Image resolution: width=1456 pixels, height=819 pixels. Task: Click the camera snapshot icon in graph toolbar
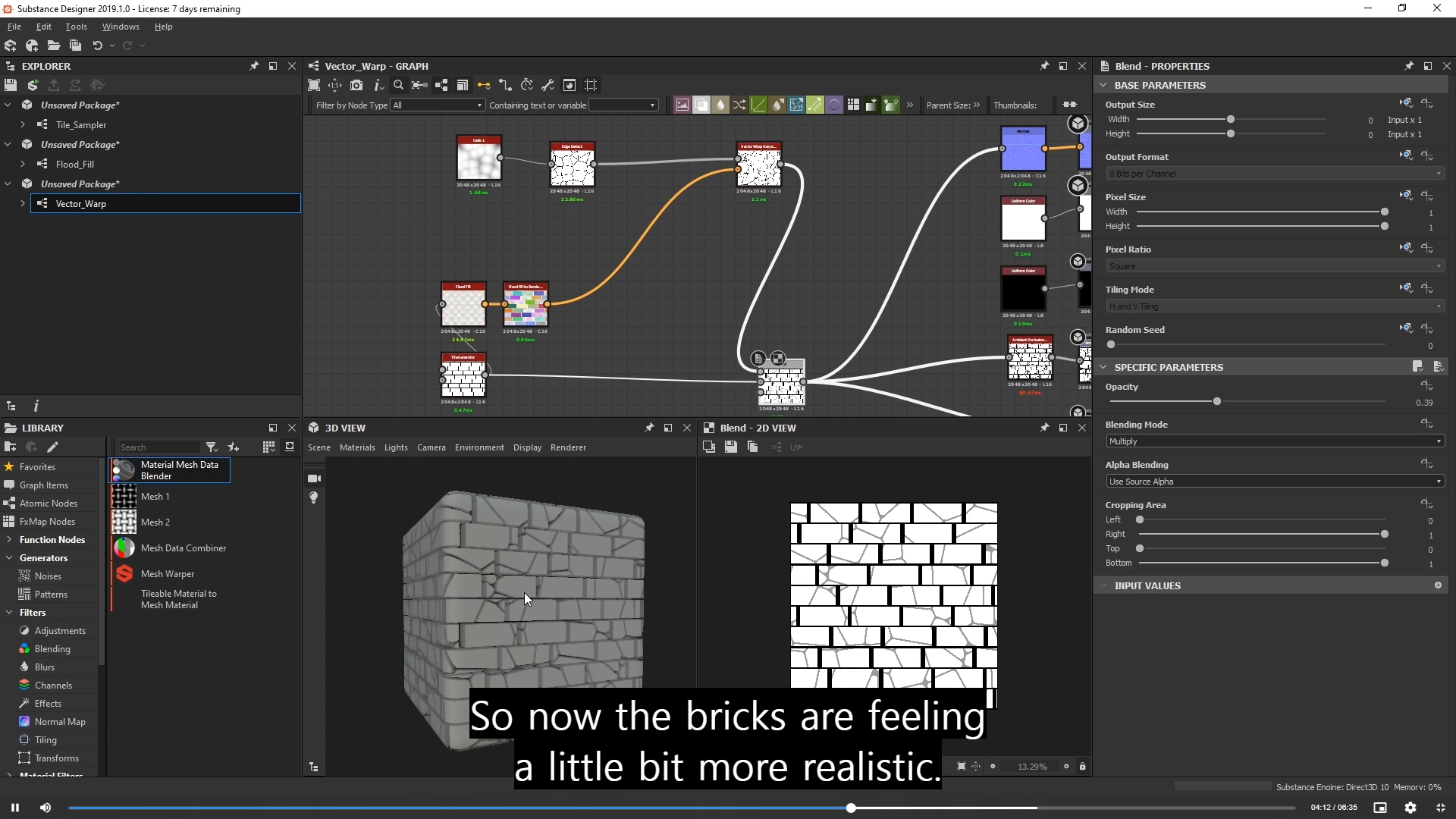tap(356, 85)
